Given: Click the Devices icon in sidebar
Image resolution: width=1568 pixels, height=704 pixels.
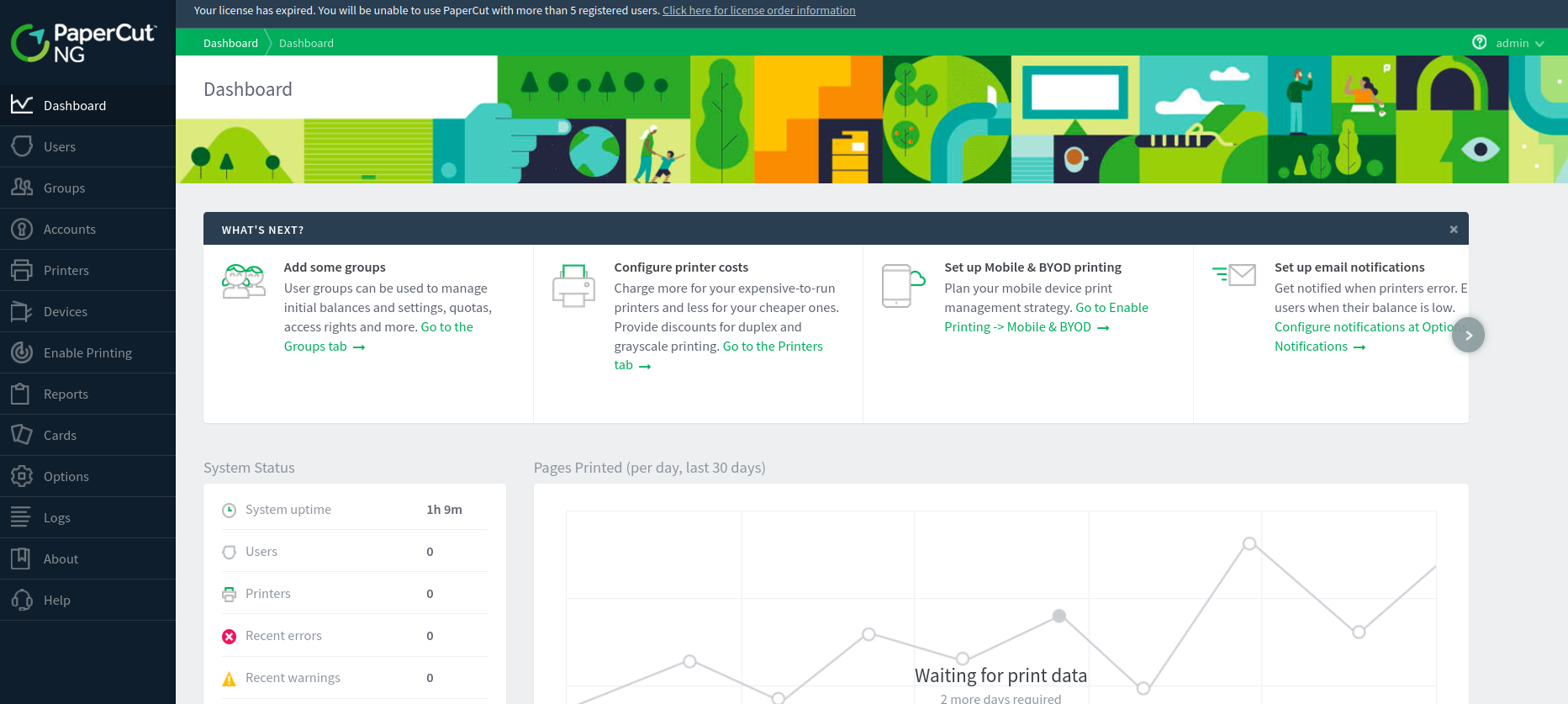Looking at the screenshot, I should (x=22, y=310).
